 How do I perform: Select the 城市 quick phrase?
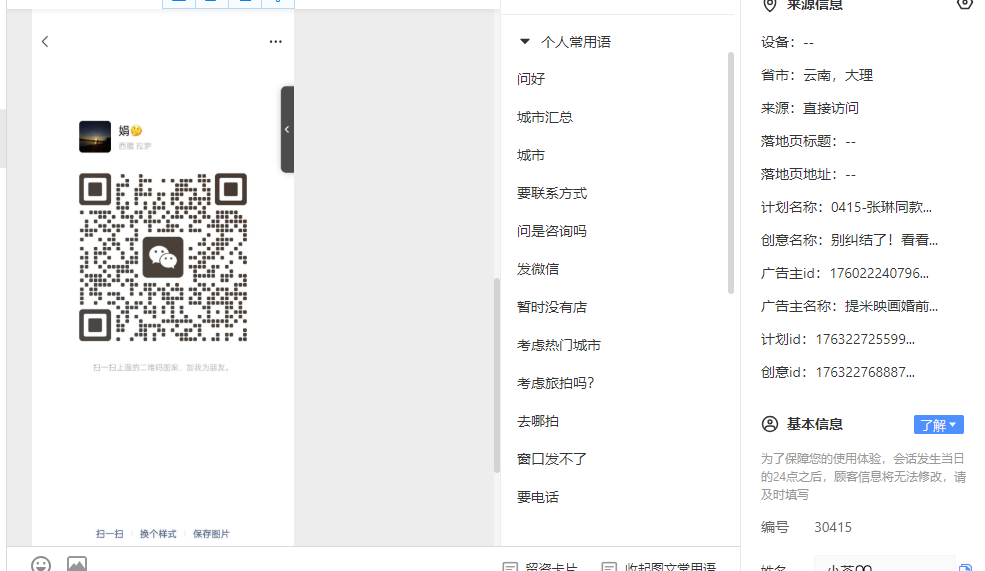(531, 155)
